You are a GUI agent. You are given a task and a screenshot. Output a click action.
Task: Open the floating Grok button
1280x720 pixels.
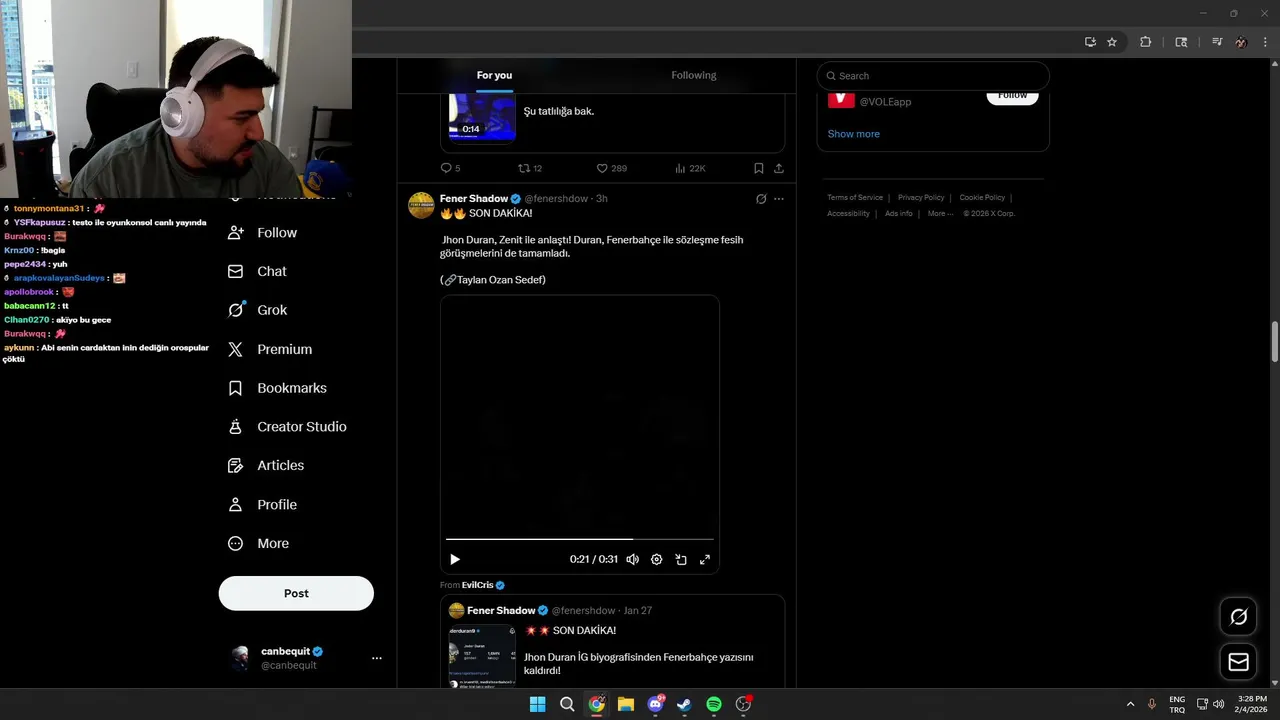(1238, 617)
